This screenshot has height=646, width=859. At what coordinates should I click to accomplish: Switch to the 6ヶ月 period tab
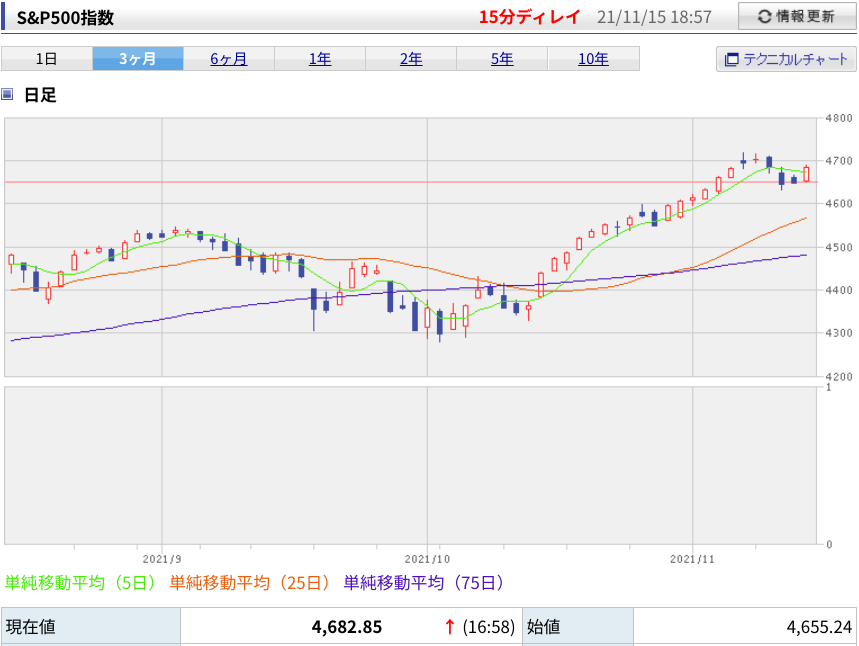click(x=228, y=59)
